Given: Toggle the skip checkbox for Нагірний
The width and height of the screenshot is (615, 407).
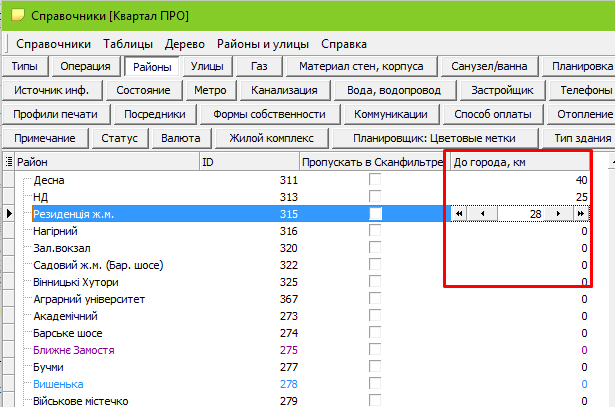Looking at the screenshot, I should (x=376, y=231).
